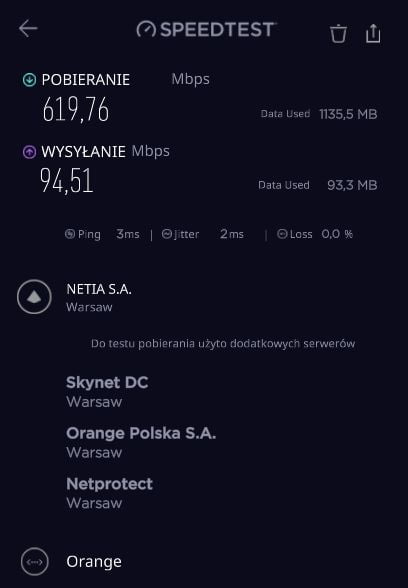Tap the Orange provider name

tap(94, 561)
